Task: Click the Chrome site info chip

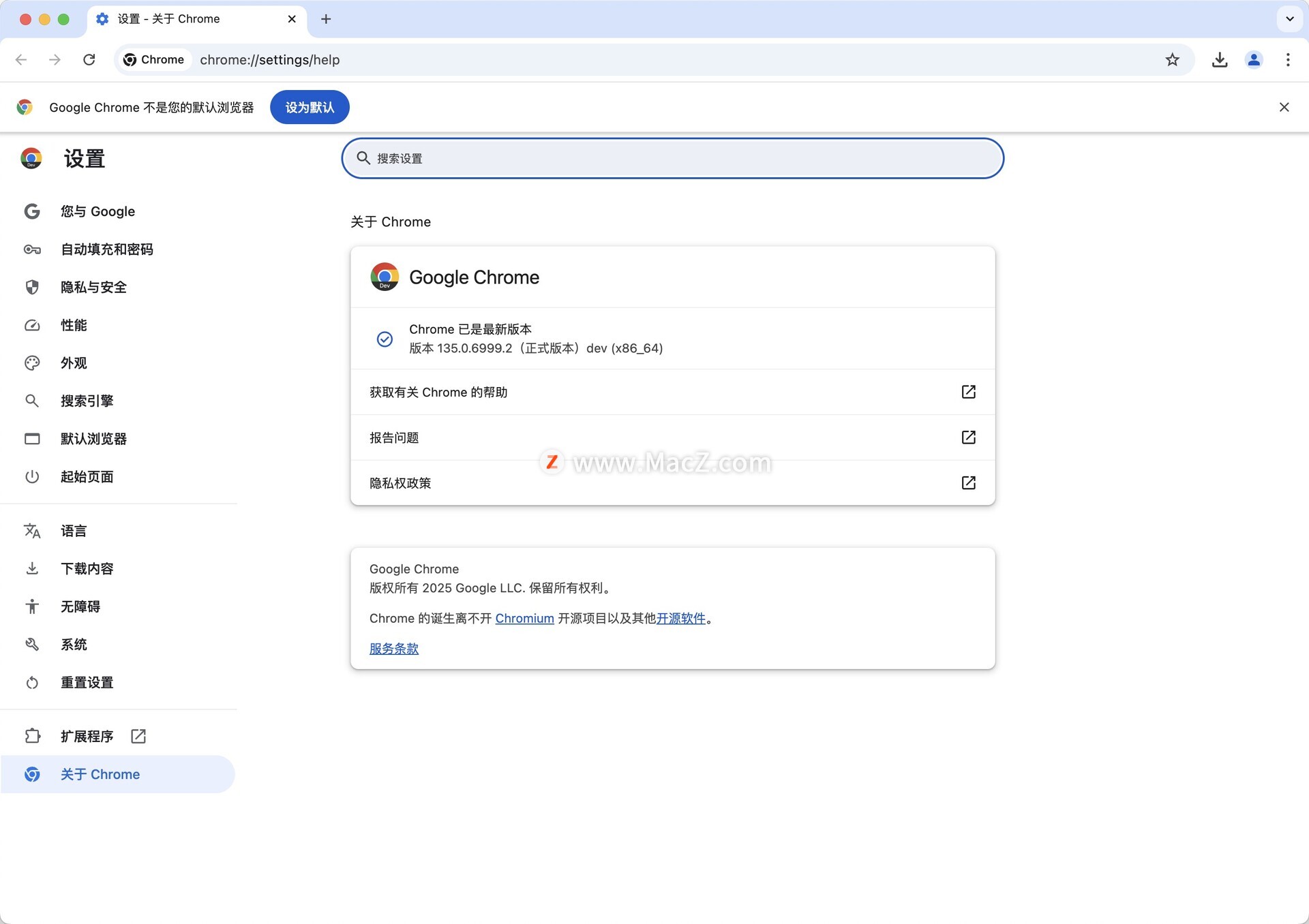Action: pyautogui.click(x=153, y=60)
